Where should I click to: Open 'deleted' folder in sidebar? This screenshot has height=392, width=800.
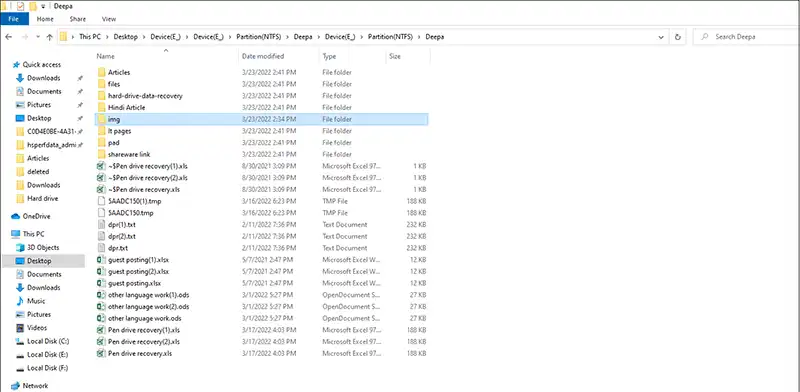coord(38,172)
